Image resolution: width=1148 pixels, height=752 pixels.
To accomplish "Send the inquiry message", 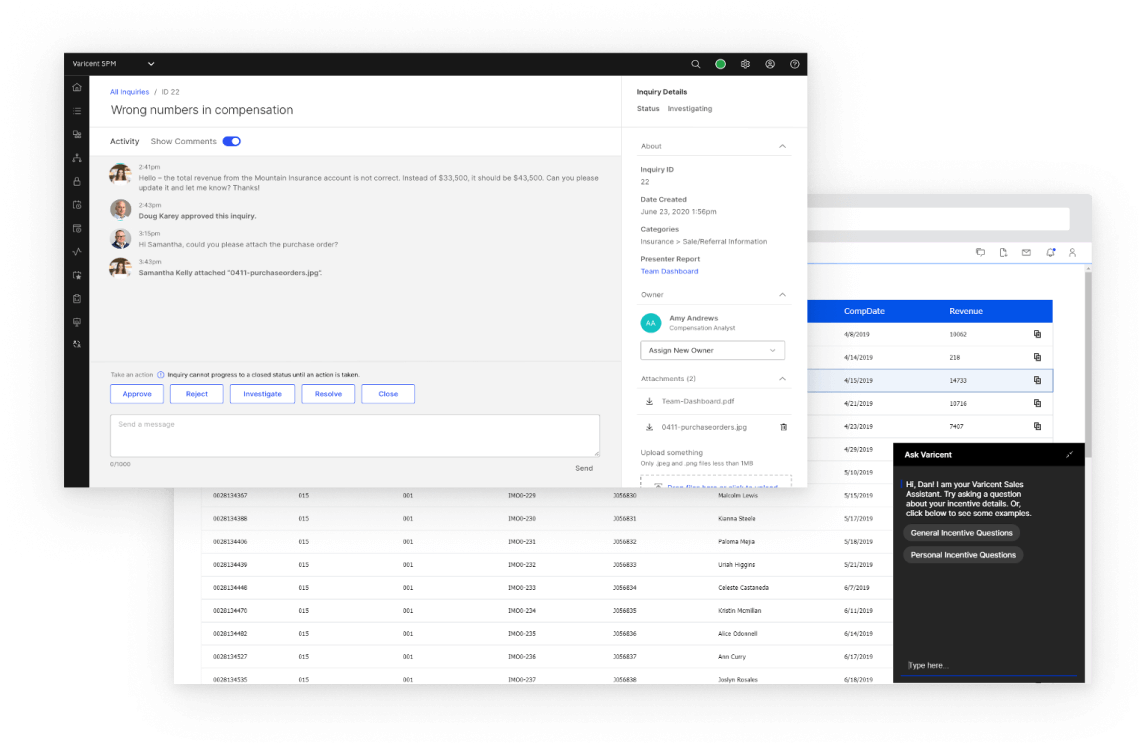I will pos(584,469).
